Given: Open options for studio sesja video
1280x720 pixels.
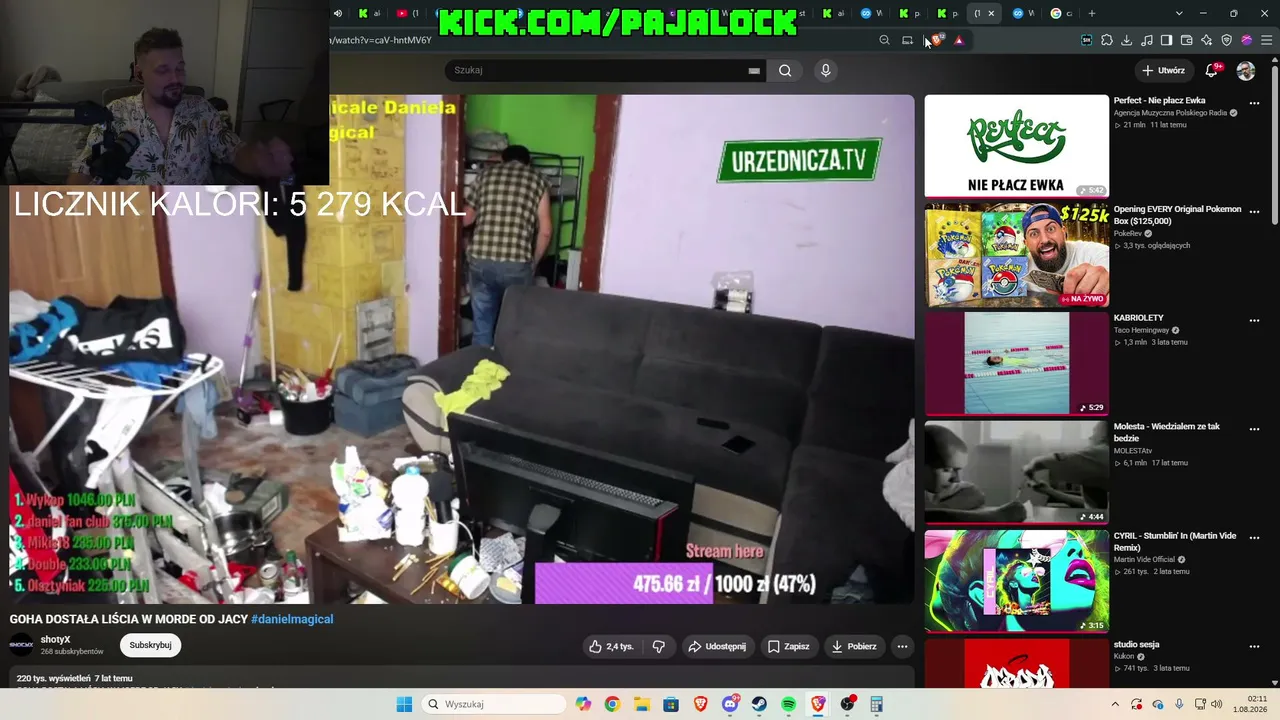Looking at the screenshot, I should click(1254, 647).
